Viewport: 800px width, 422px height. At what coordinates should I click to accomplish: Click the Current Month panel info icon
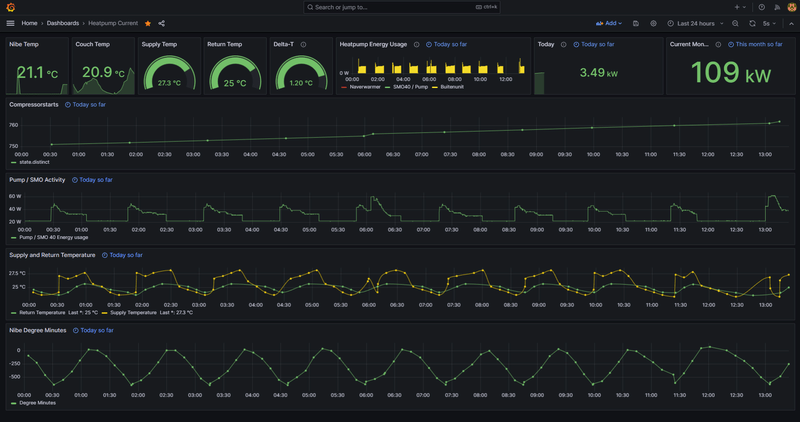pos(718,44)
